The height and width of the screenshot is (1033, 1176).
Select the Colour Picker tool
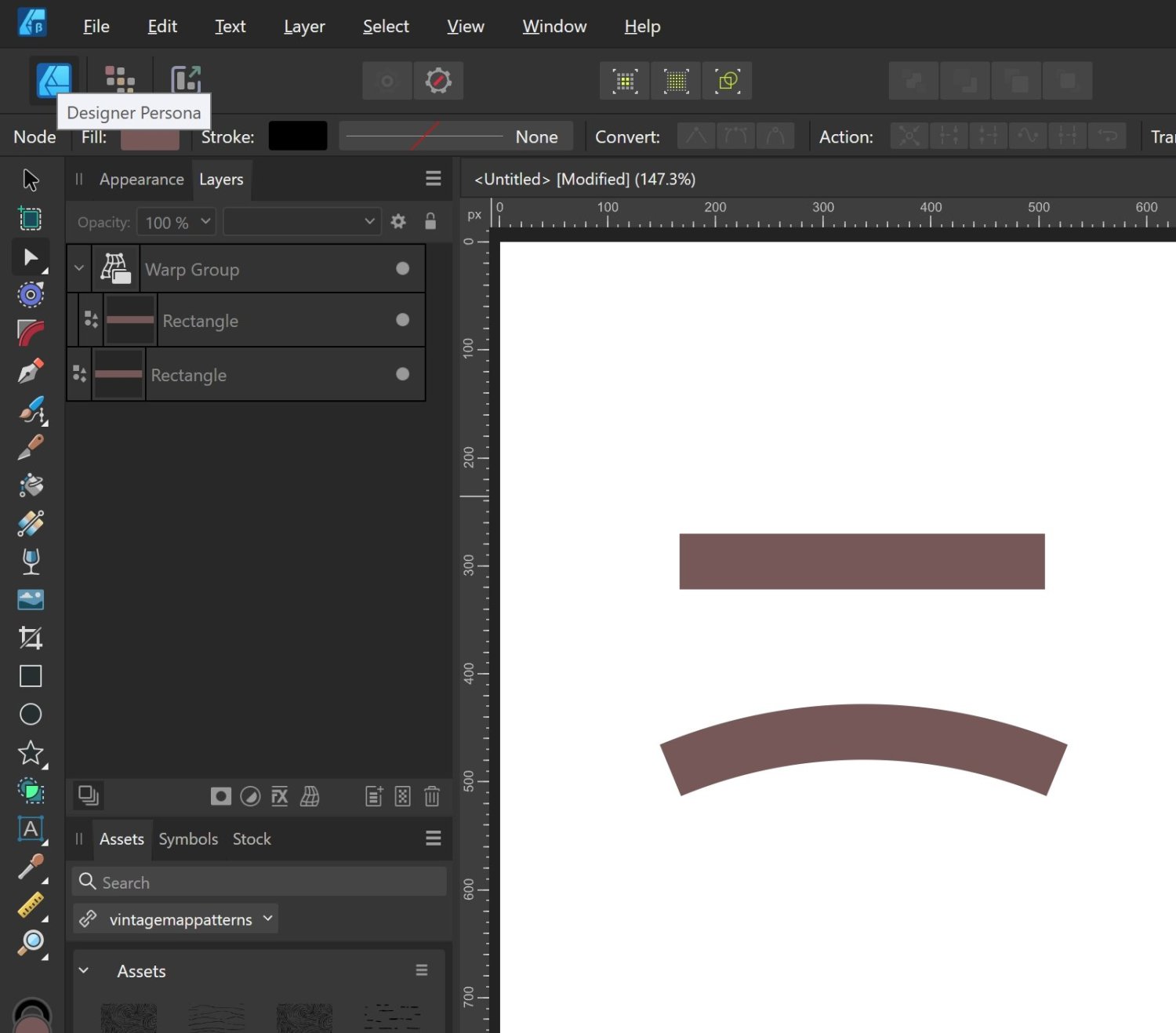click(31, 867)
